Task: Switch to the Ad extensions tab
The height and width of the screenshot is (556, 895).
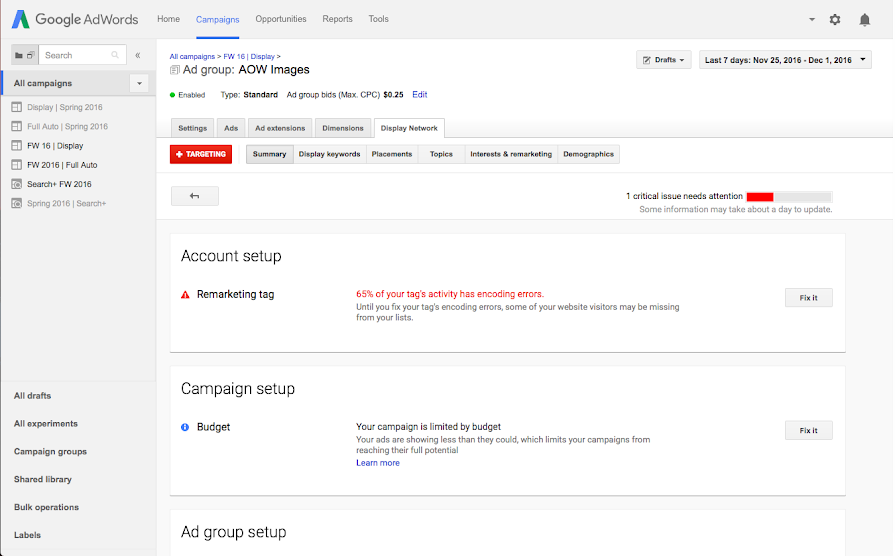Action: (280, 128)
